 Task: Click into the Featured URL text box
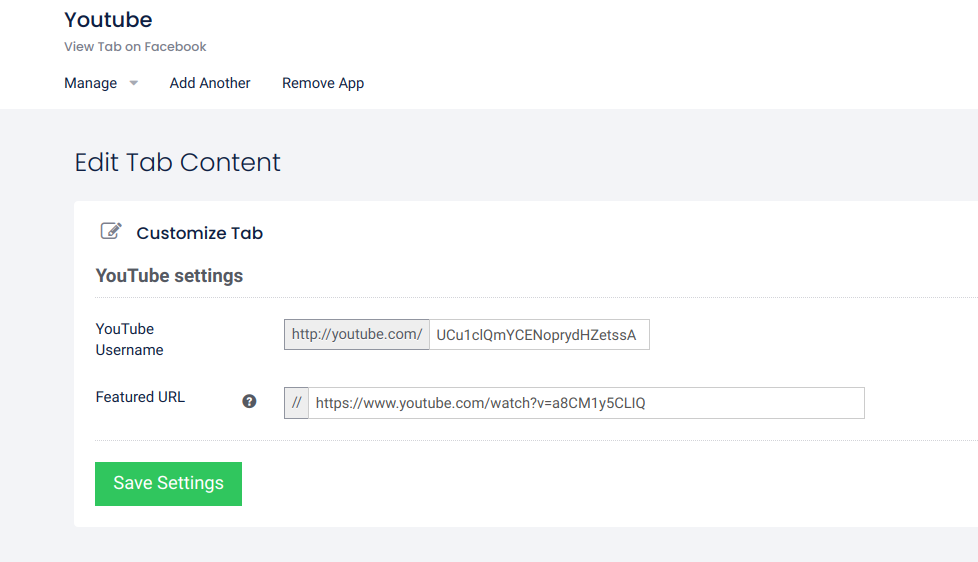tap(586, 403)
